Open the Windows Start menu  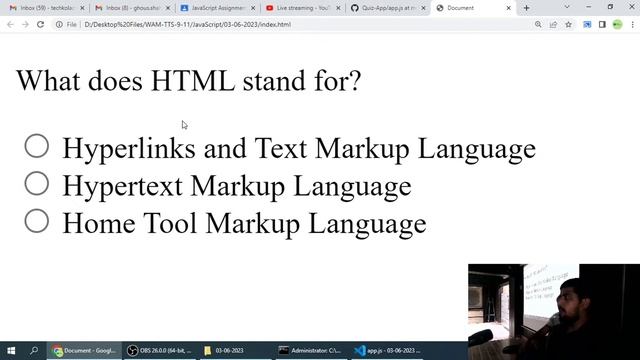(x=11, y=351)
